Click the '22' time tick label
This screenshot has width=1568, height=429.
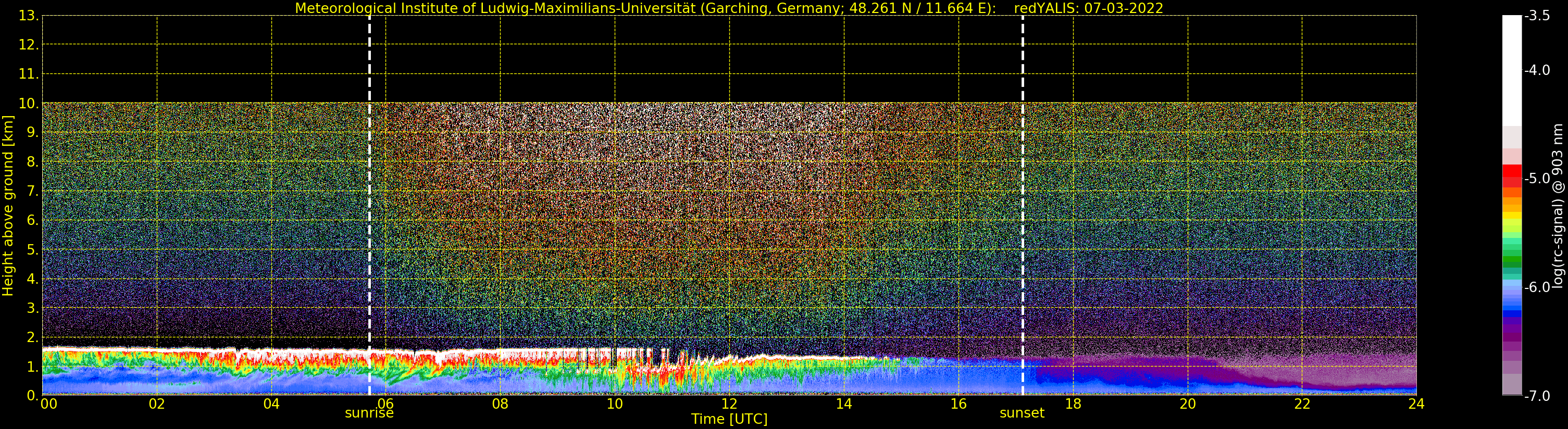pyautogui.click(x=1302, y=403)
